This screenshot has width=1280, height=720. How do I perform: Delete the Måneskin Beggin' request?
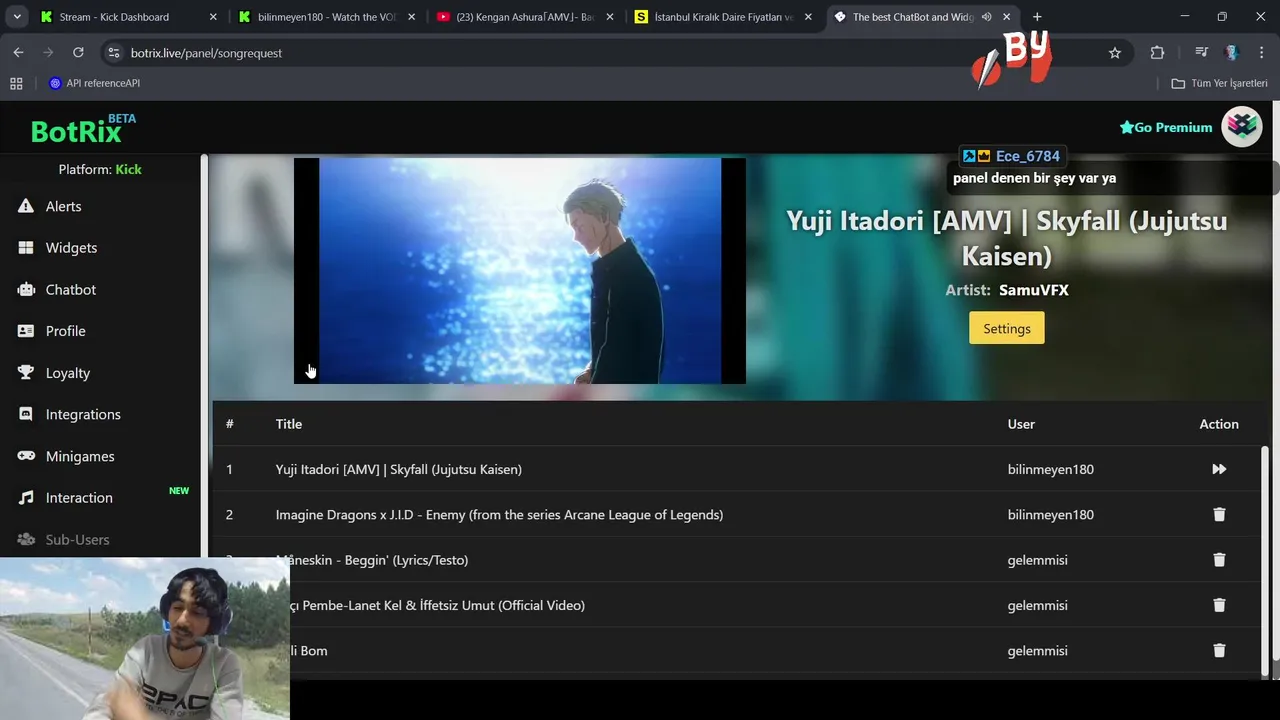coord(1219,560)
